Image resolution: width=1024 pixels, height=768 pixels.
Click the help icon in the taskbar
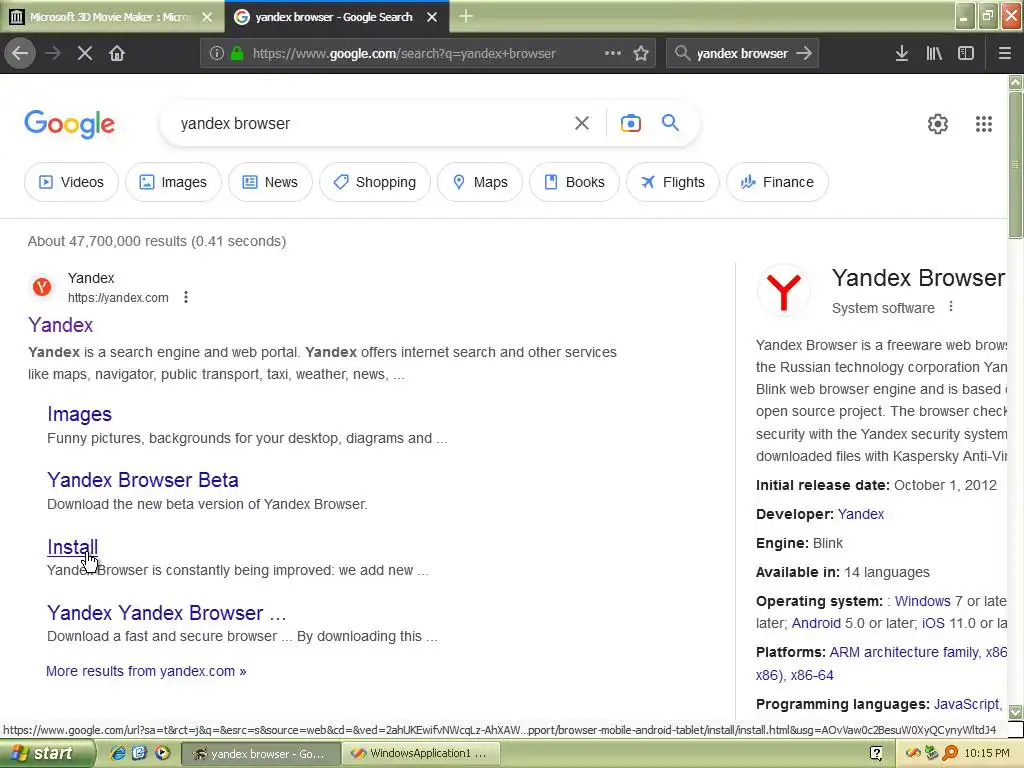pos(876,753)
